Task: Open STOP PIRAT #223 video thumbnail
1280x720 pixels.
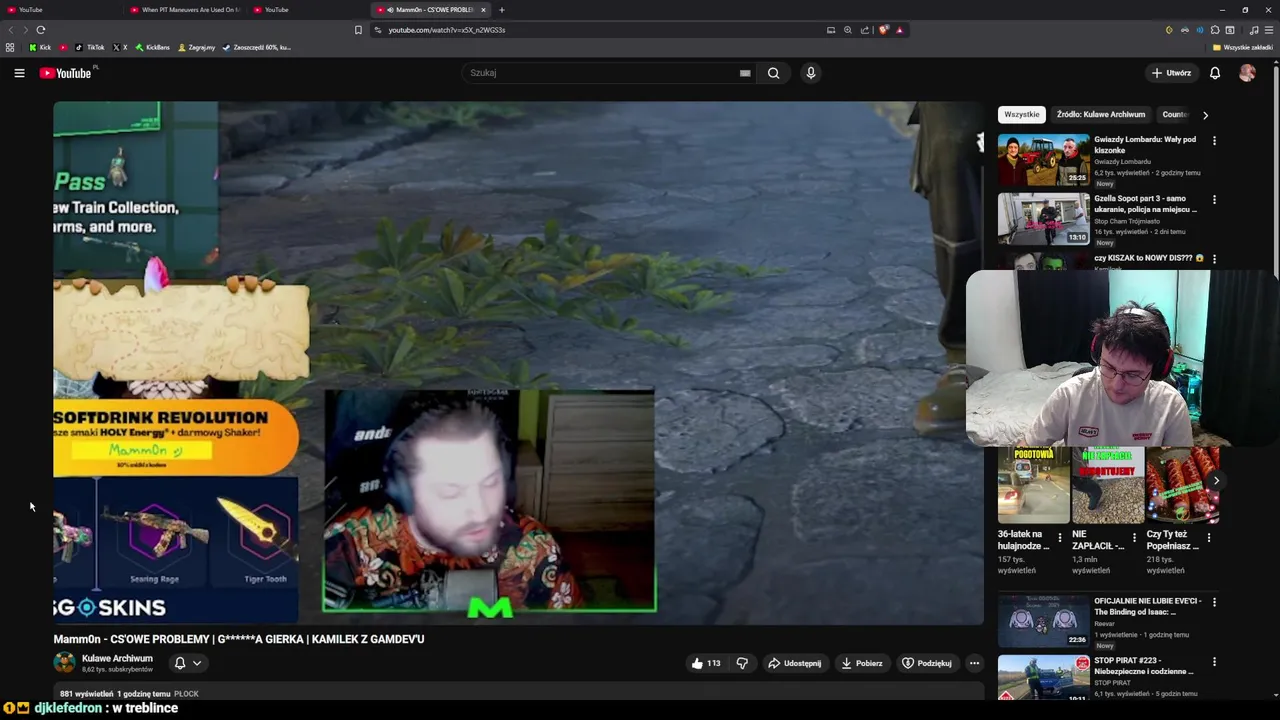Action: pyautogui.click(x=1043, y=677)
